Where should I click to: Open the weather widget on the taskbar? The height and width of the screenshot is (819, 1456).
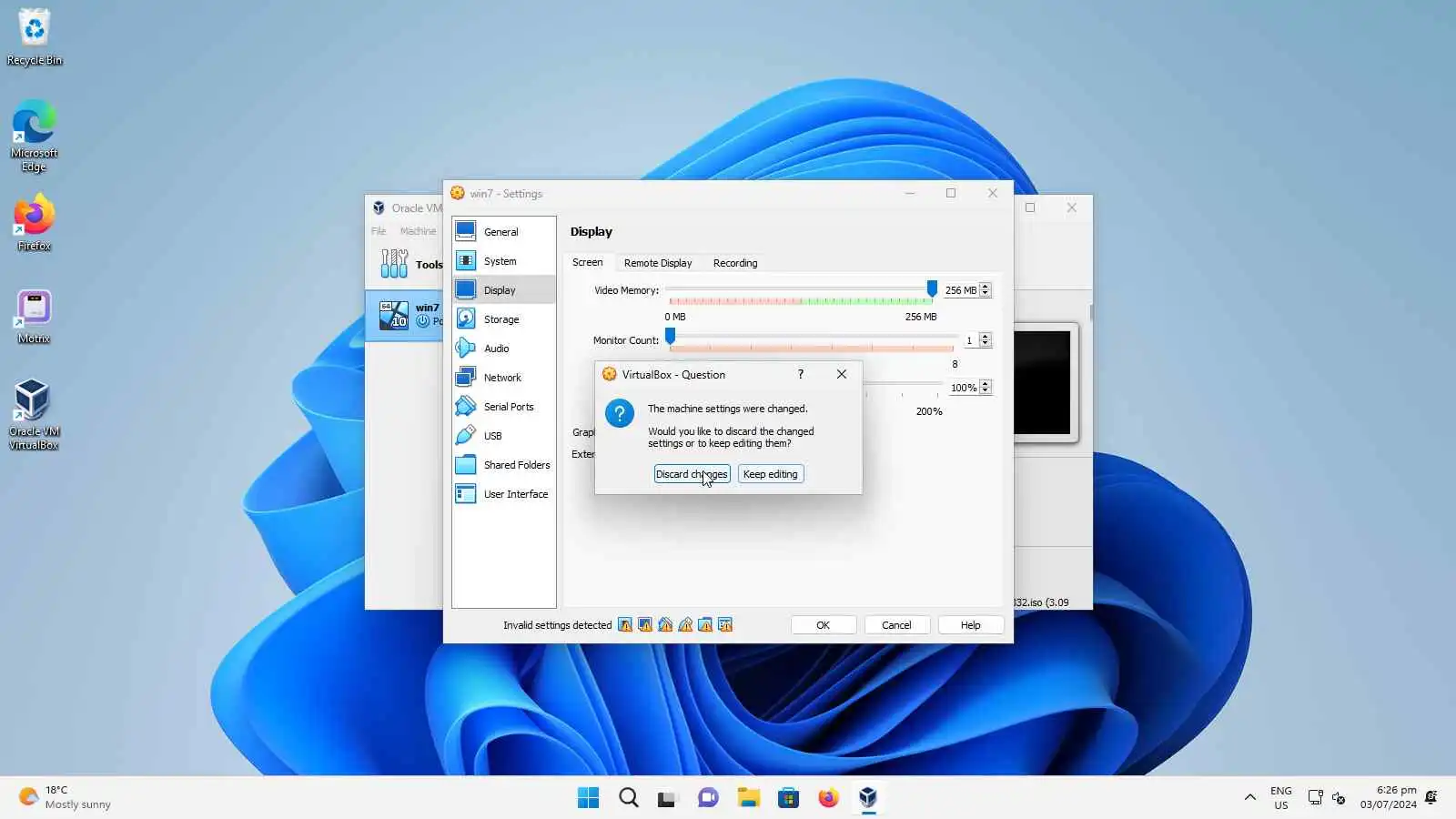(66, 798)
